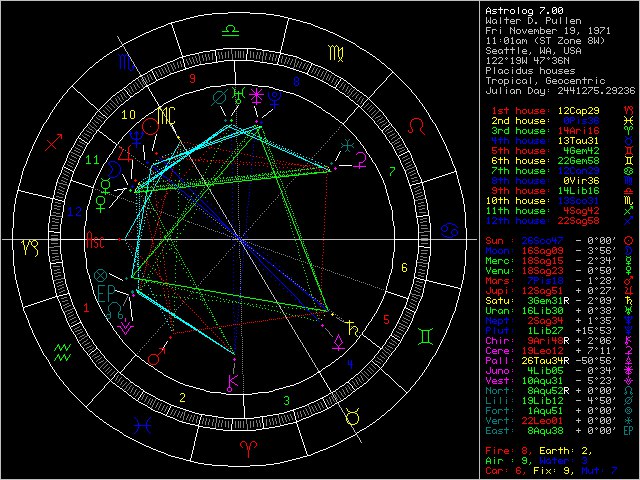Image resolution: width=640 pixels, height=480 pixels.
Task: Select the yellow Capricorn sign in the outer ring
Action: coord(31,248)
